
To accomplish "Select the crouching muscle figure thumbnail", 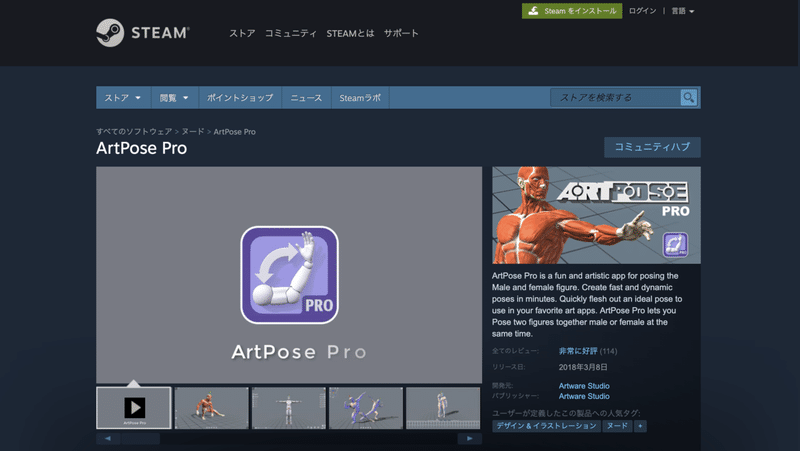I will coord(212,408).
